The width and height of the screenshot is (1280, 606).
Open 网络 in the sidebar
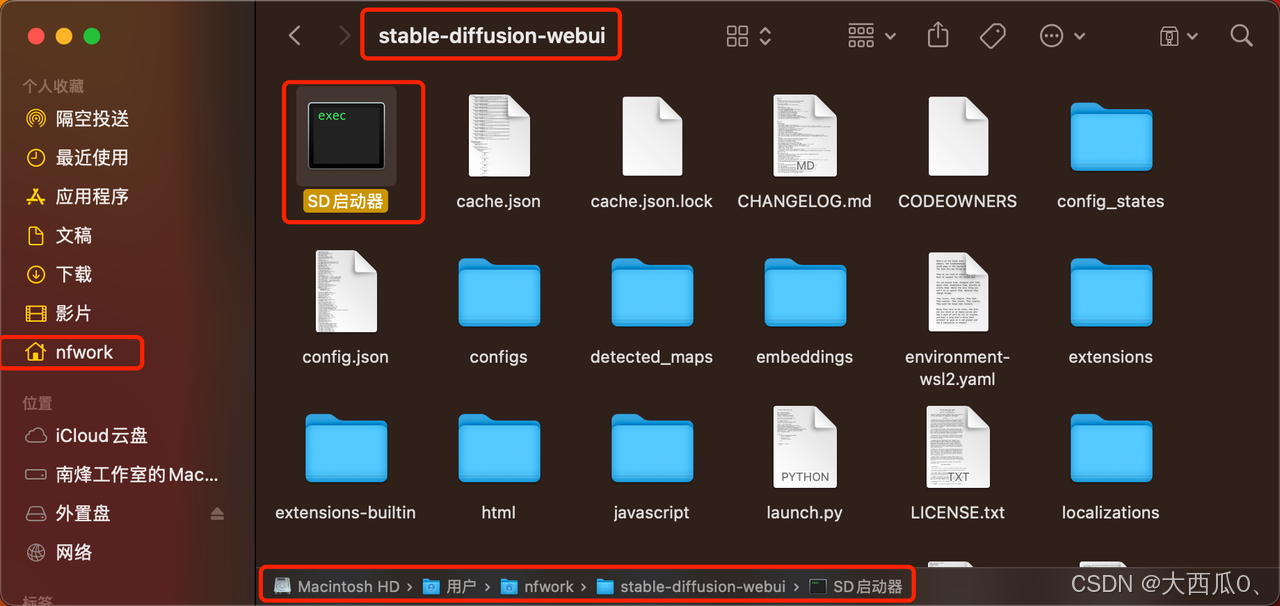pos(59,552)
